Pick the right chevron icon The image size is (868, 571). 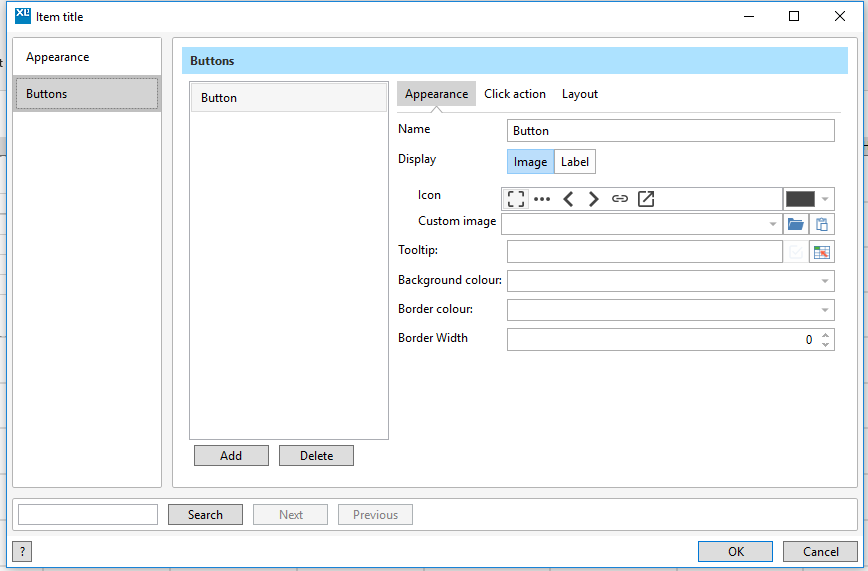[x=593, y=199]
